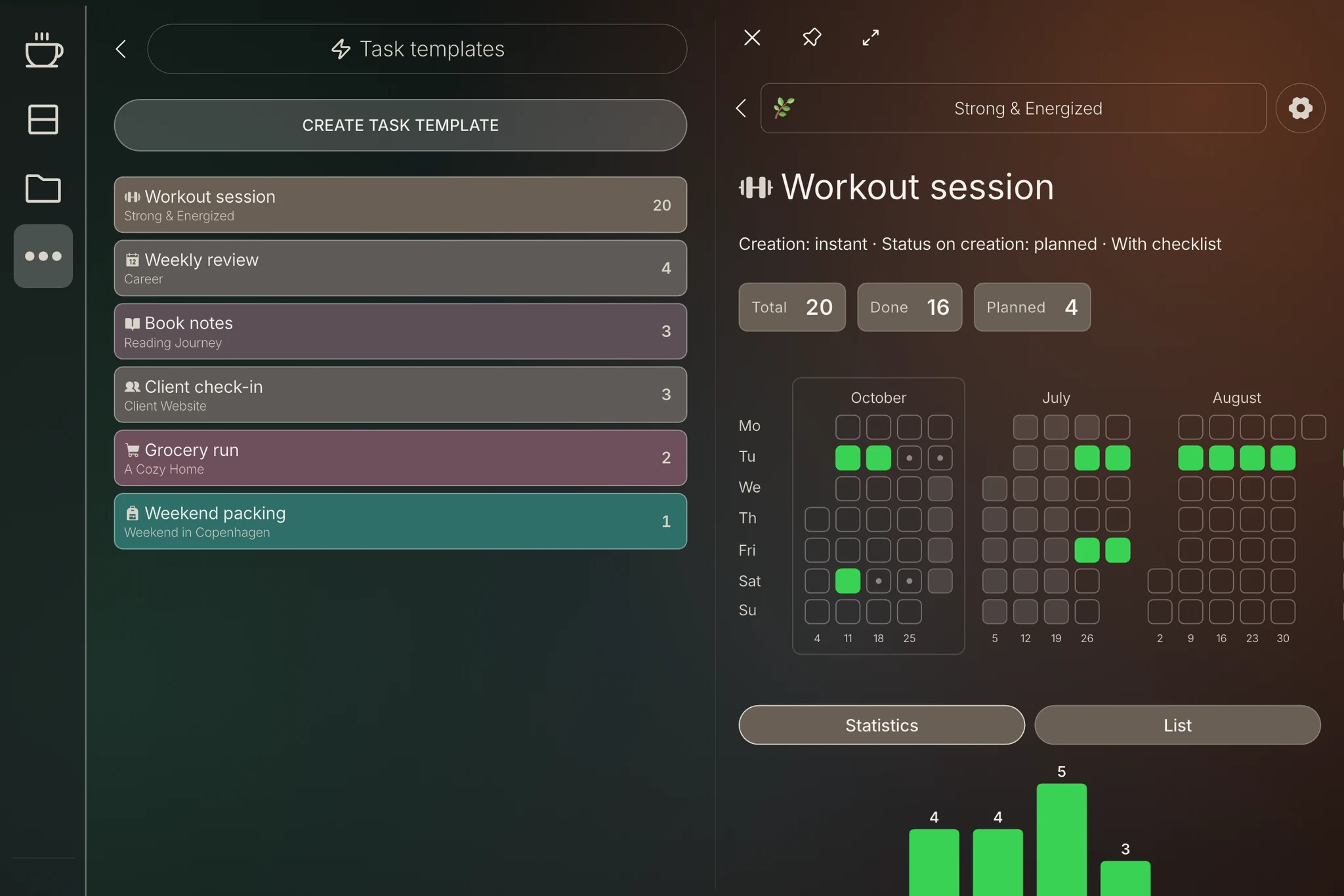
Task: Click the shortest statistics bar labeled 3
Action: pyautogui.click(x=1125, y=878)
